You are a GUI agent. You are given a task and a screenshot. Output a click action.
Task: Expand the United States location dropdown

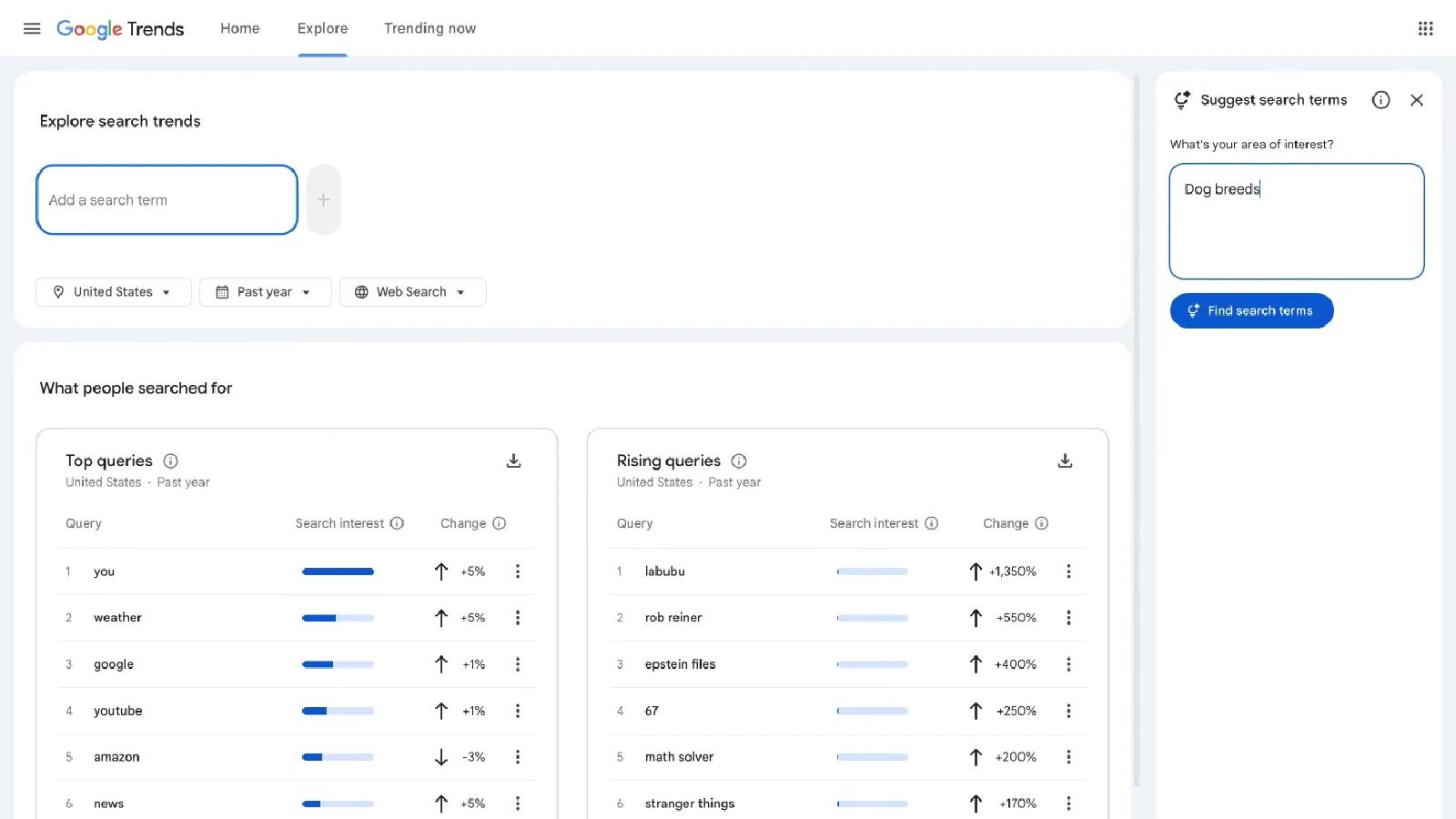point(113,292)
